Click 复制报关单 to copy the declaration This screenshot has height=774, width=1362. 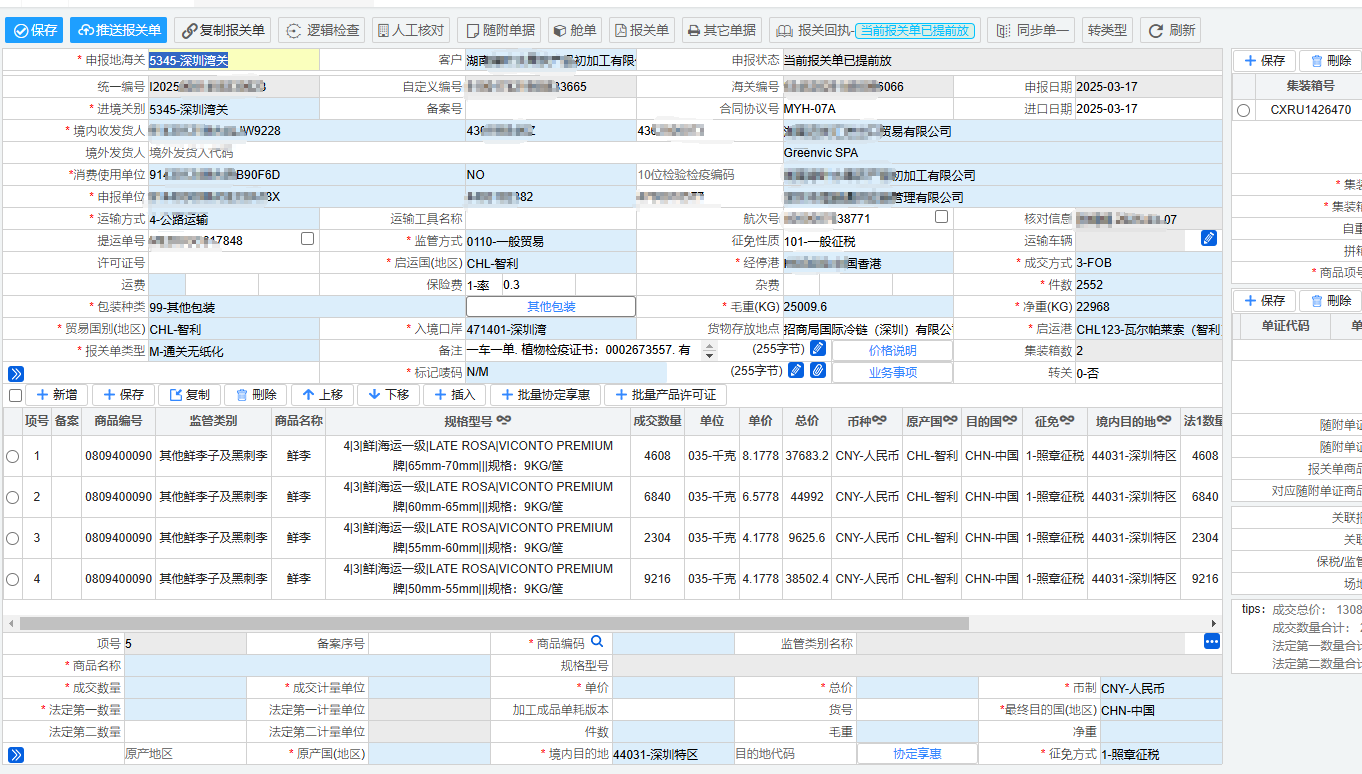click(x=222, y=30)
